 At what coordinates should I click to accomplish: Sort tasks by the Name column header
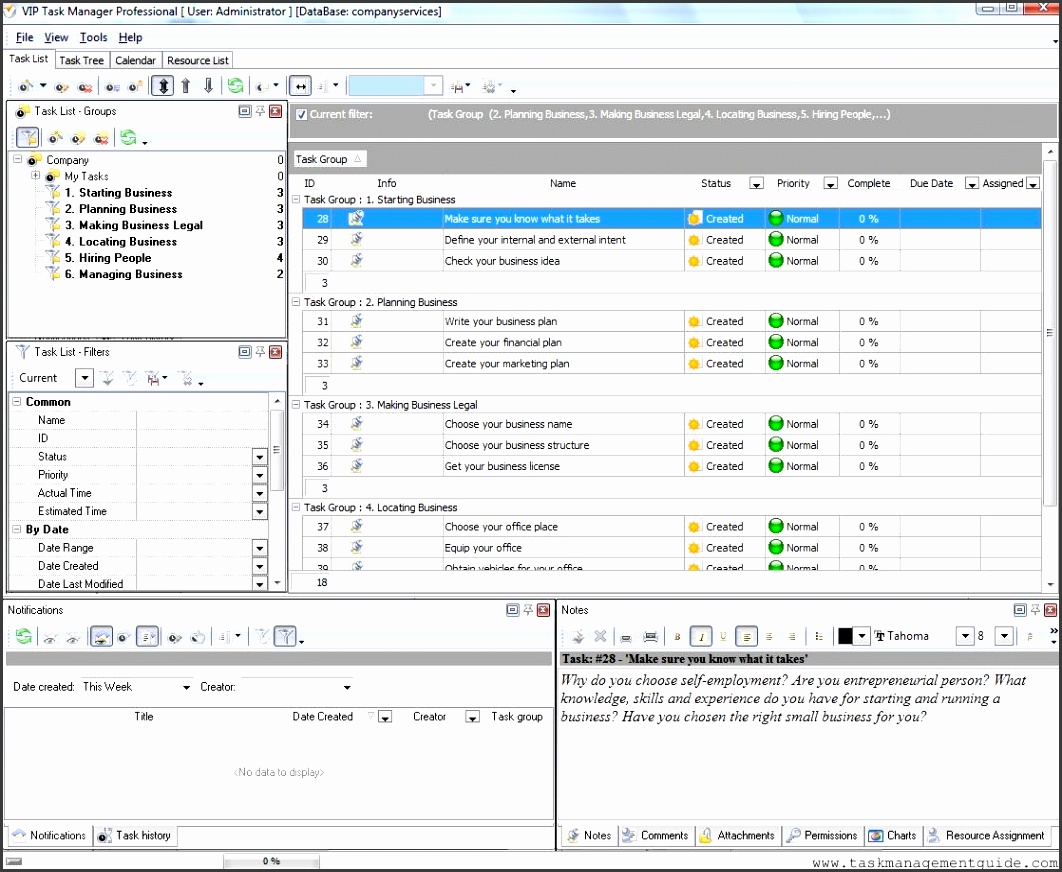(x=563, y=184)
